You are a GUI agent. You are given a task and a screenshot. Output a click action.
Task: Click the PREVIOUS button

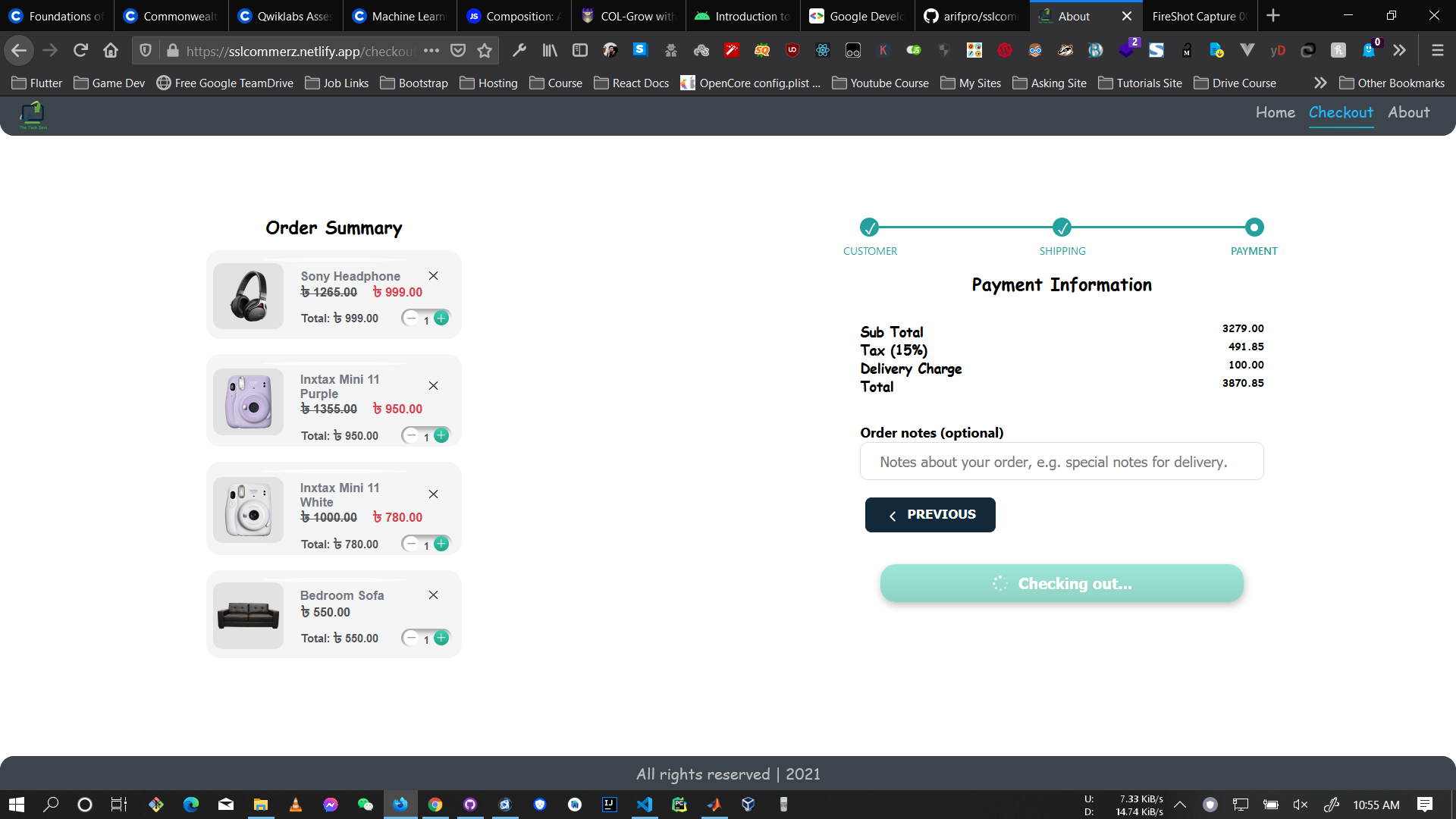(930, 514)
